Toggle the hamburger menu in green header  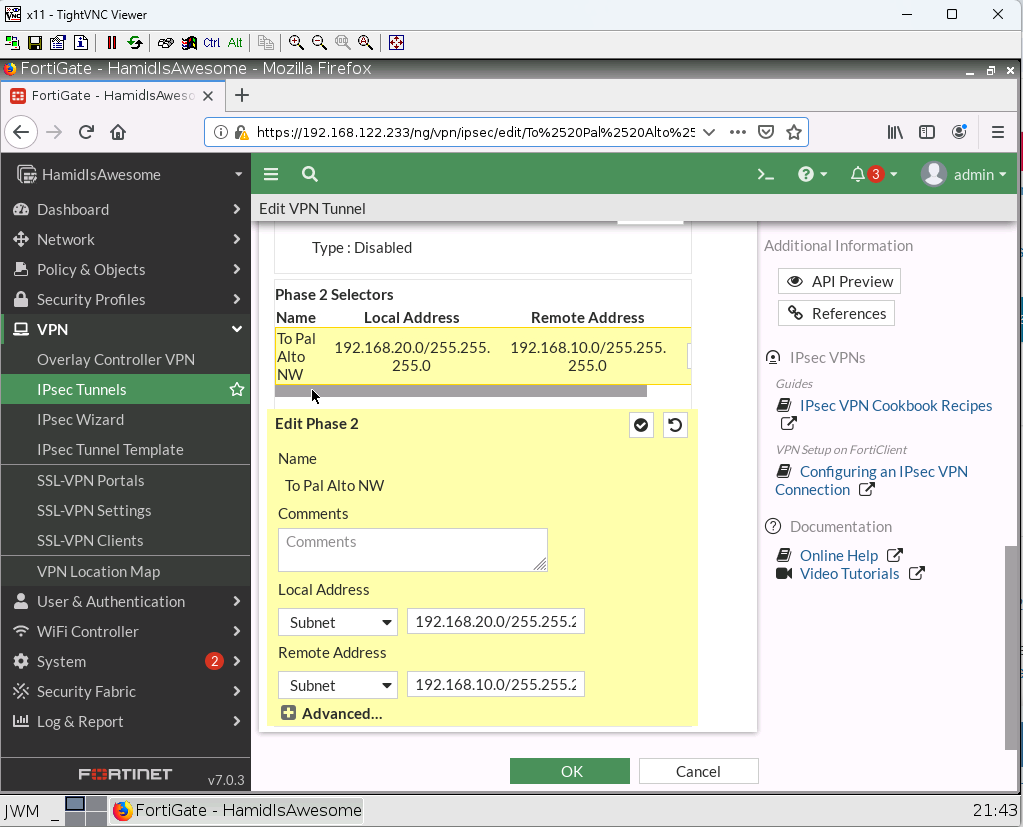coord(271,174)
